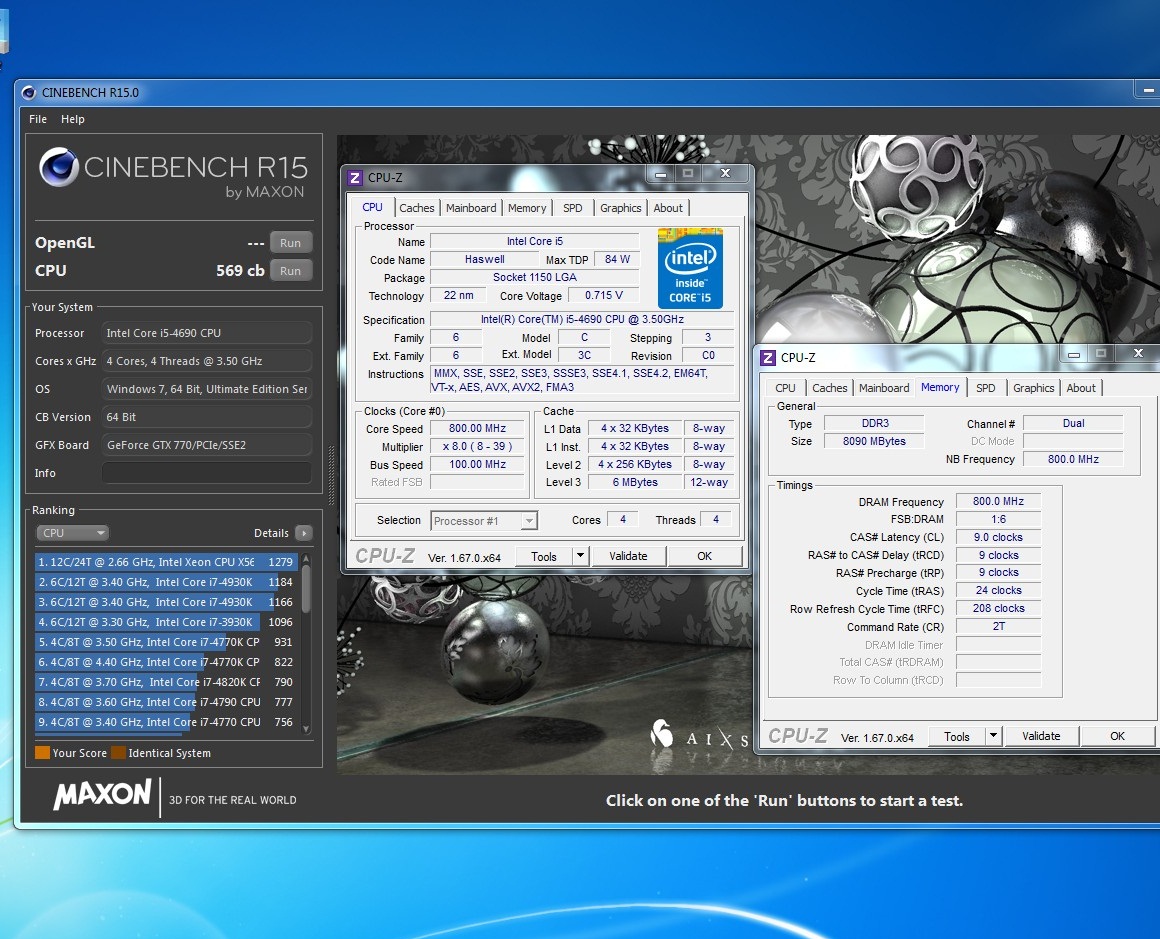Click the Cinebench logo icon in title bar
The image size is (1160, 939).
coord(29,92)
